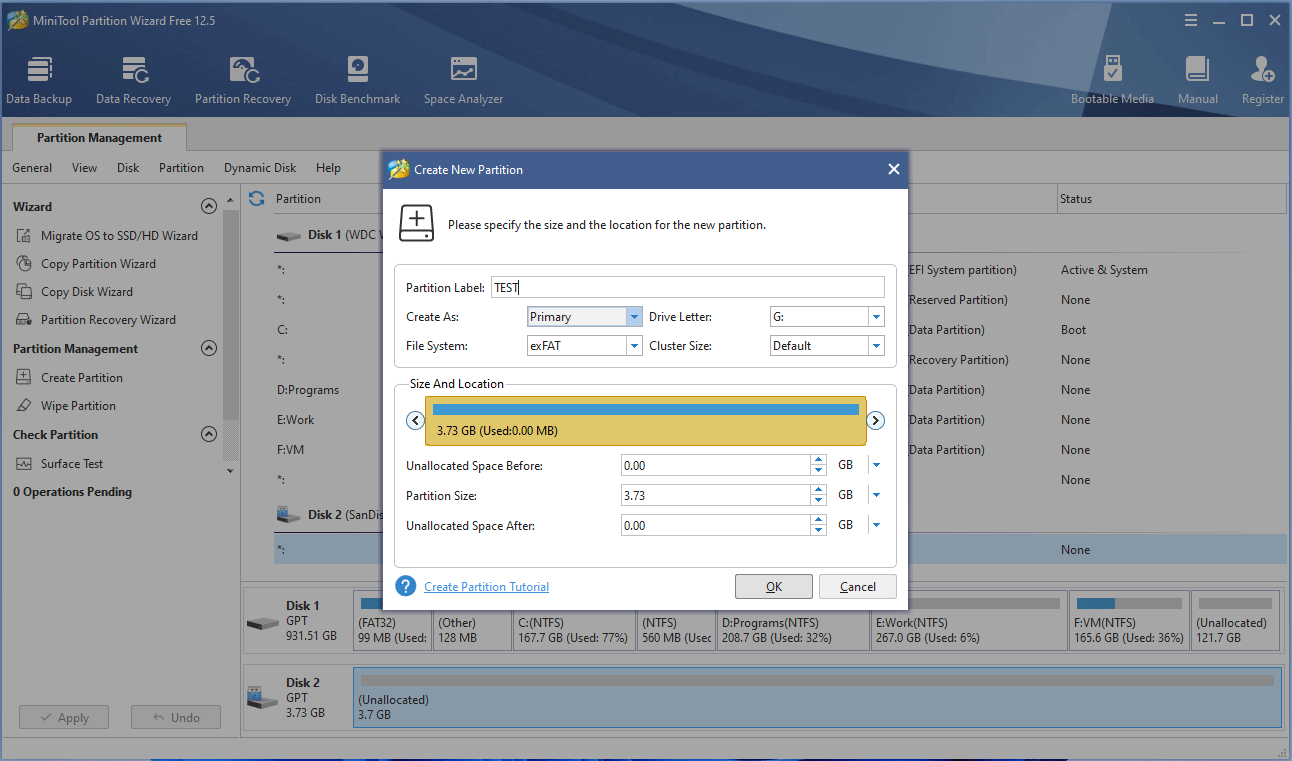
Task: Open the Data Backup tool
Action: point(39,80)
